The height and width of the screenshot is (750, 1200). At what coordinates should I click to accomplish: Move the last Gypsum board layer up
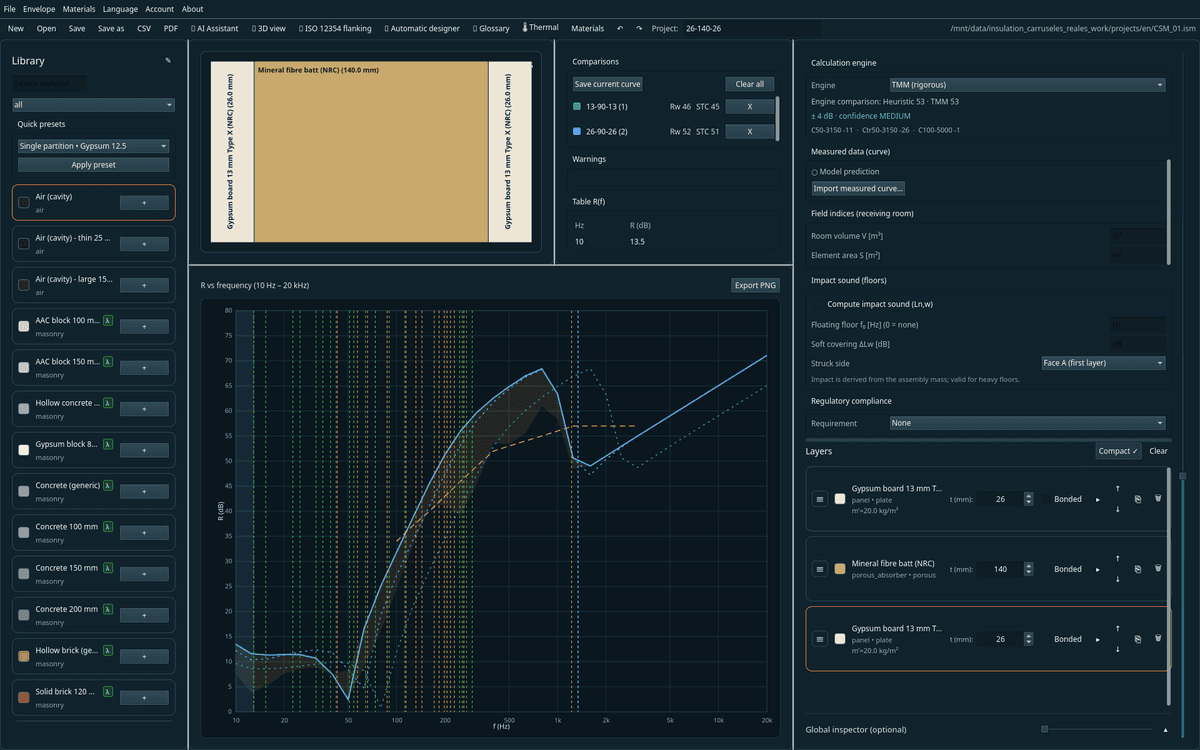click(x=1117, y=628)
